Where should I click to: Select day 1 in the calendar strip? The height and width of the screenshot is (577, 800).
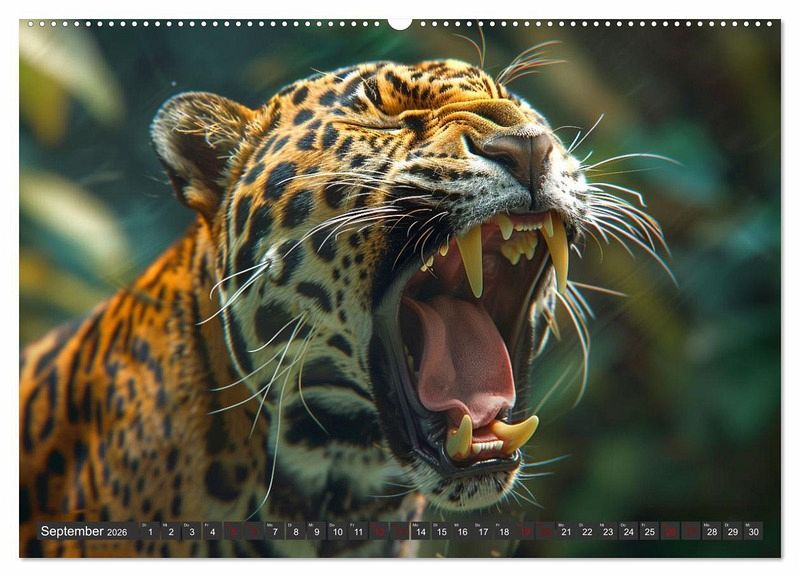tap(149, 532)
